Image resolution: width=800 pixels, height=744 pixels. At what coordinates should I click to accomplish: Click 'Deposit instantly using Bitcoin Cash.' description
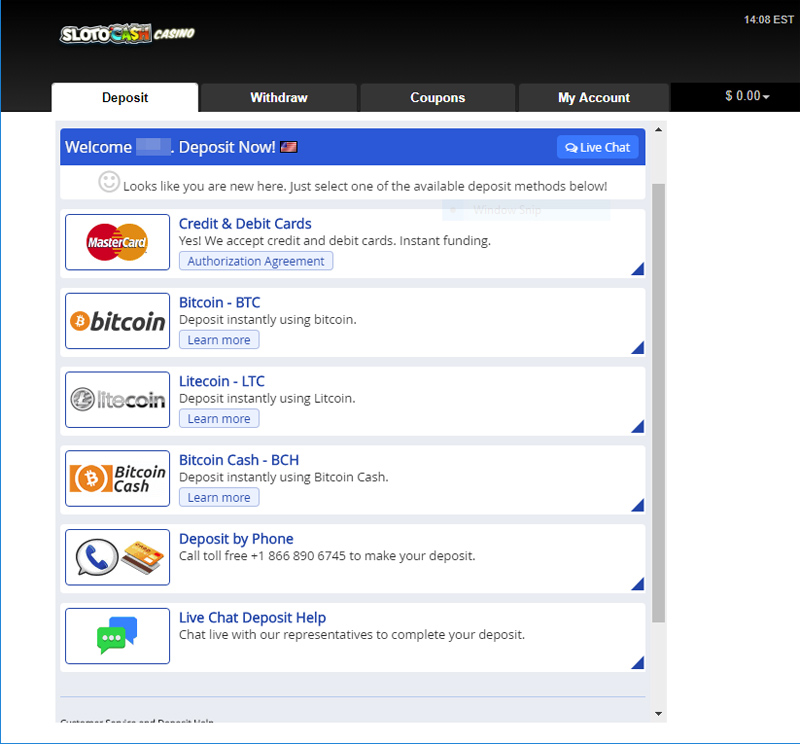click(284, 477)
